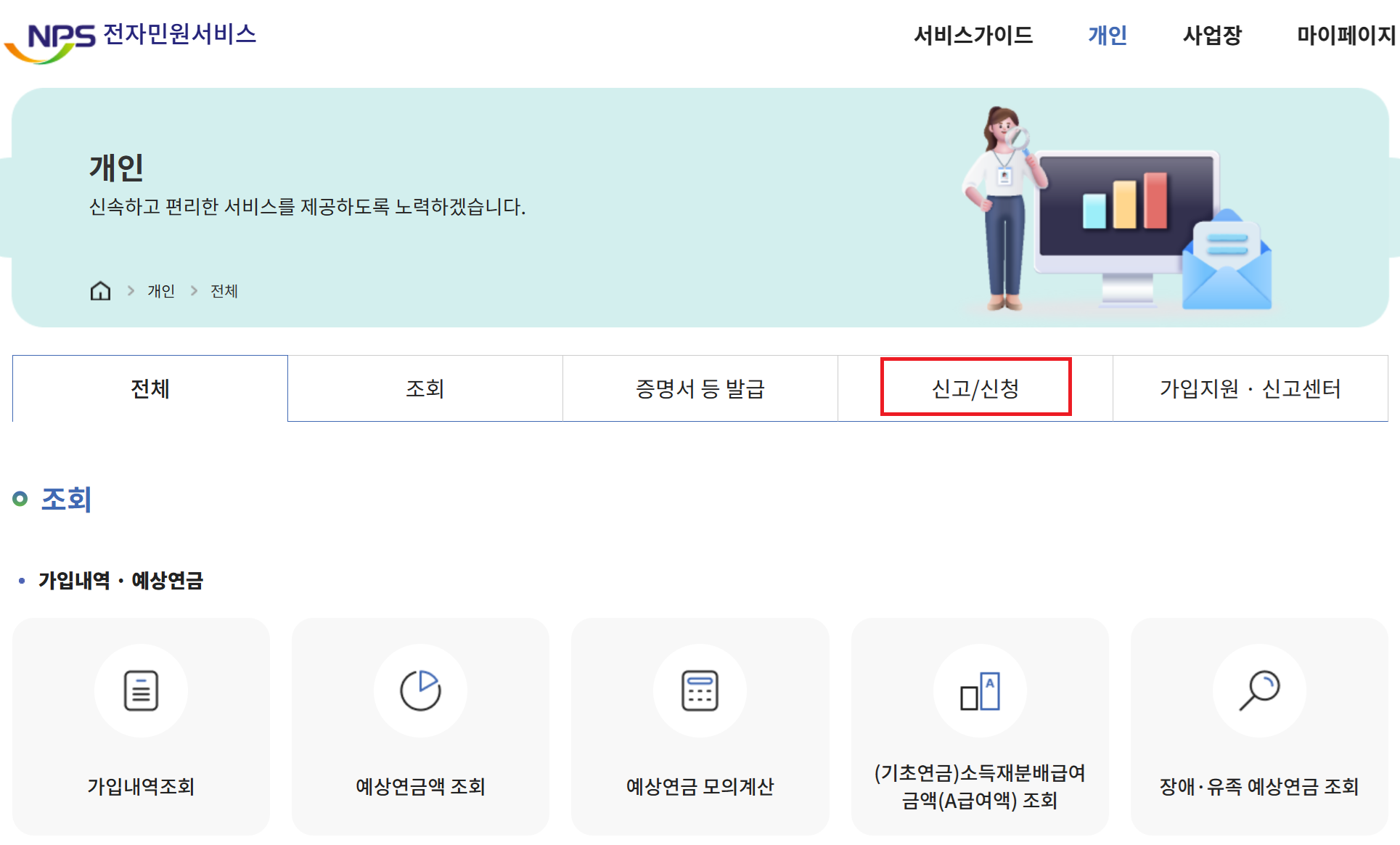Open 서비스가이드 from the top menu
Screen dimensions: 1400x845
tap(973, 35)
